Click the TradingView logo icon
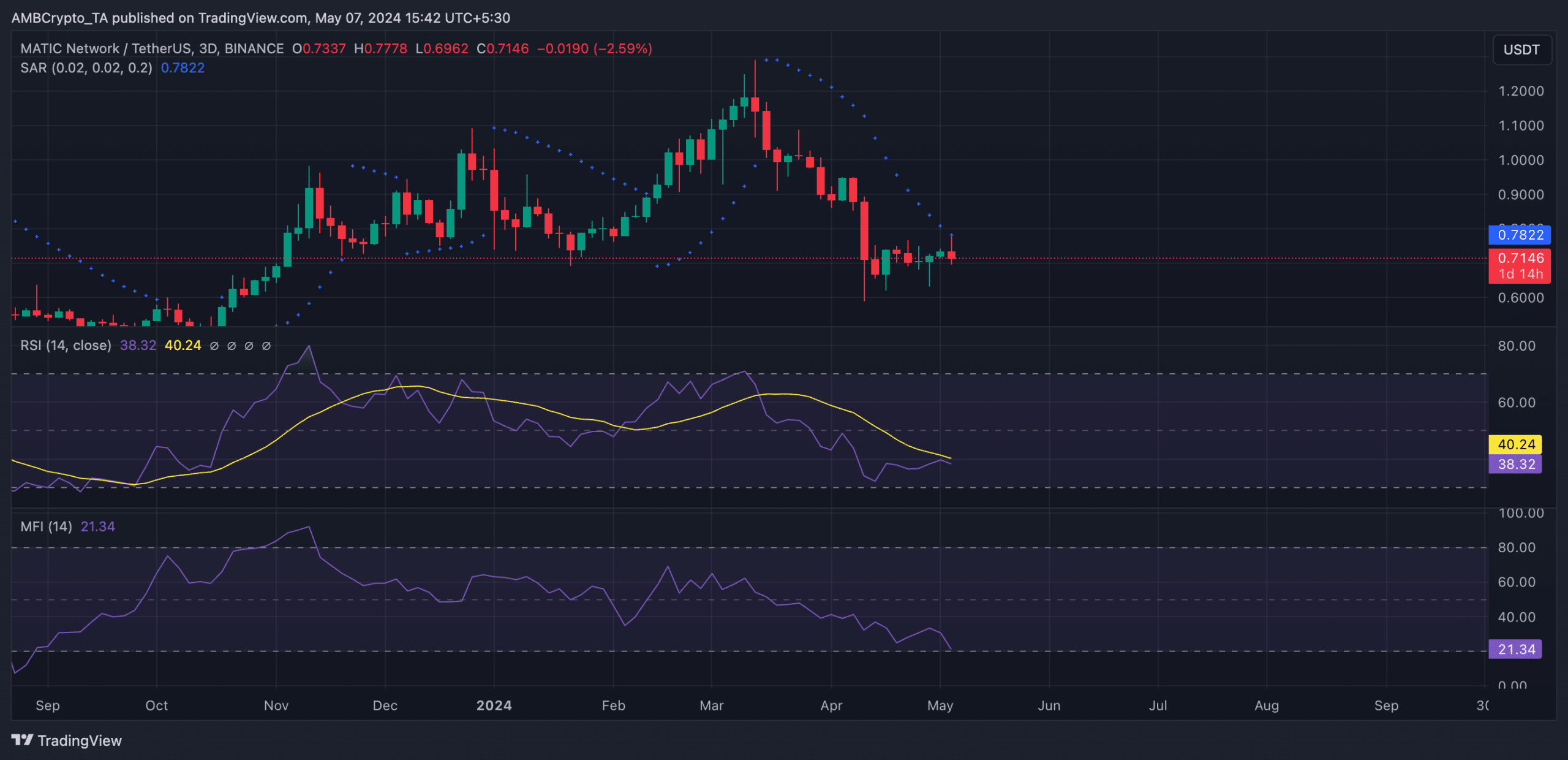1568x760 pixels. (22, 740)
